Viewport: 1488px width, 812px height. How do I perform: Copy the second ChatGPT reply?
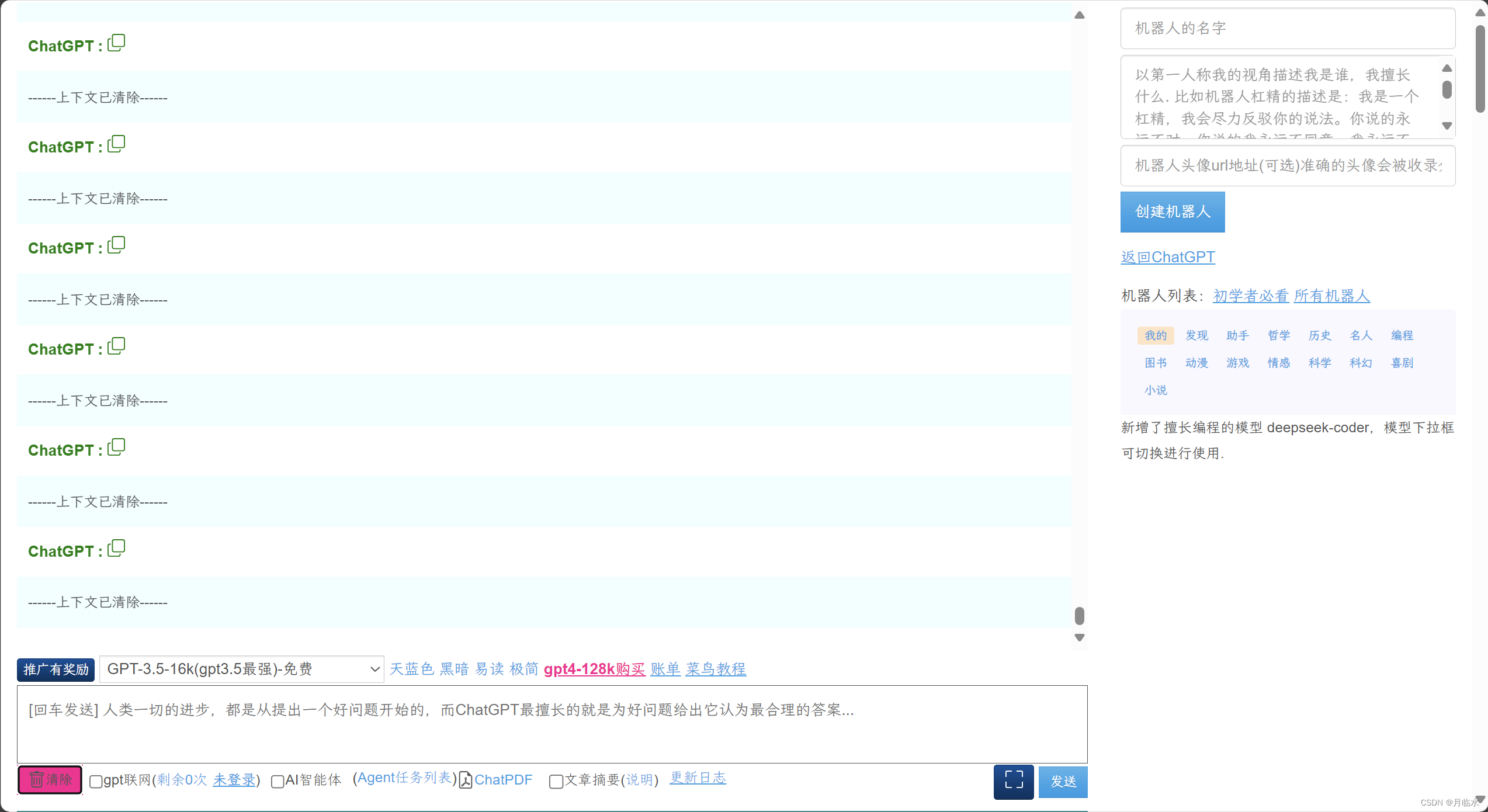[x=116, y=144]
